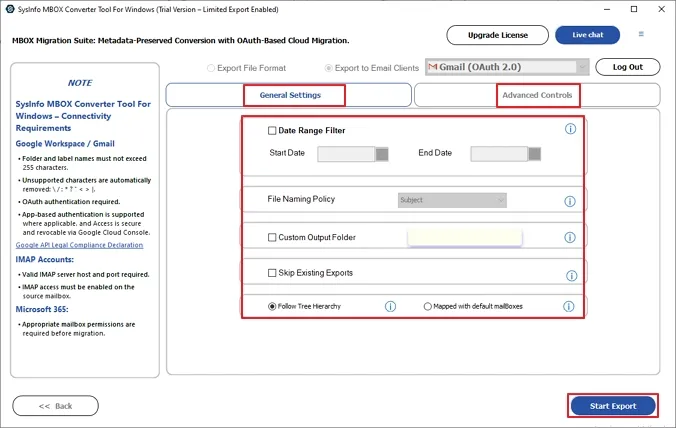Choose the Export File Format radio button
Image resolution: width=676 pixels, height=428 pixels.
tap(211, 68)
